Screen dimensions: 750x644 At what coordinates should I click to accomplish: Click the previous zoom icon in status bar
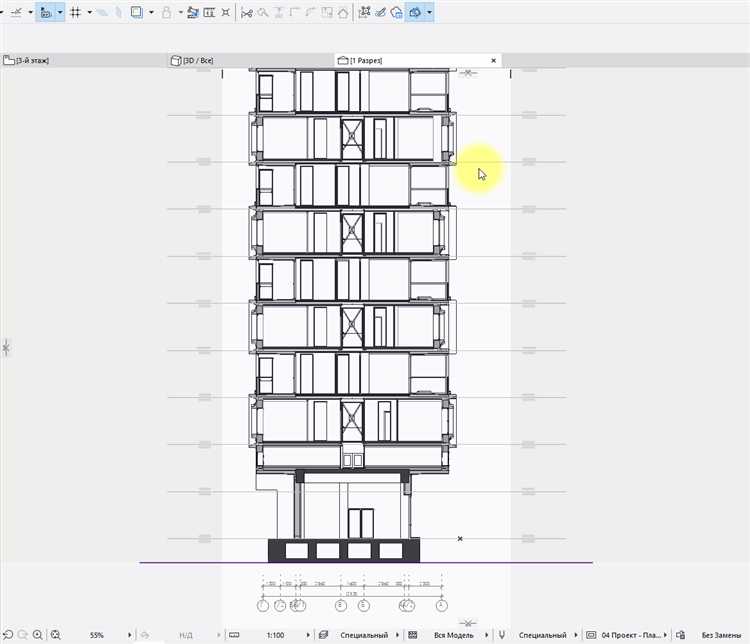[x=8, y=635]
